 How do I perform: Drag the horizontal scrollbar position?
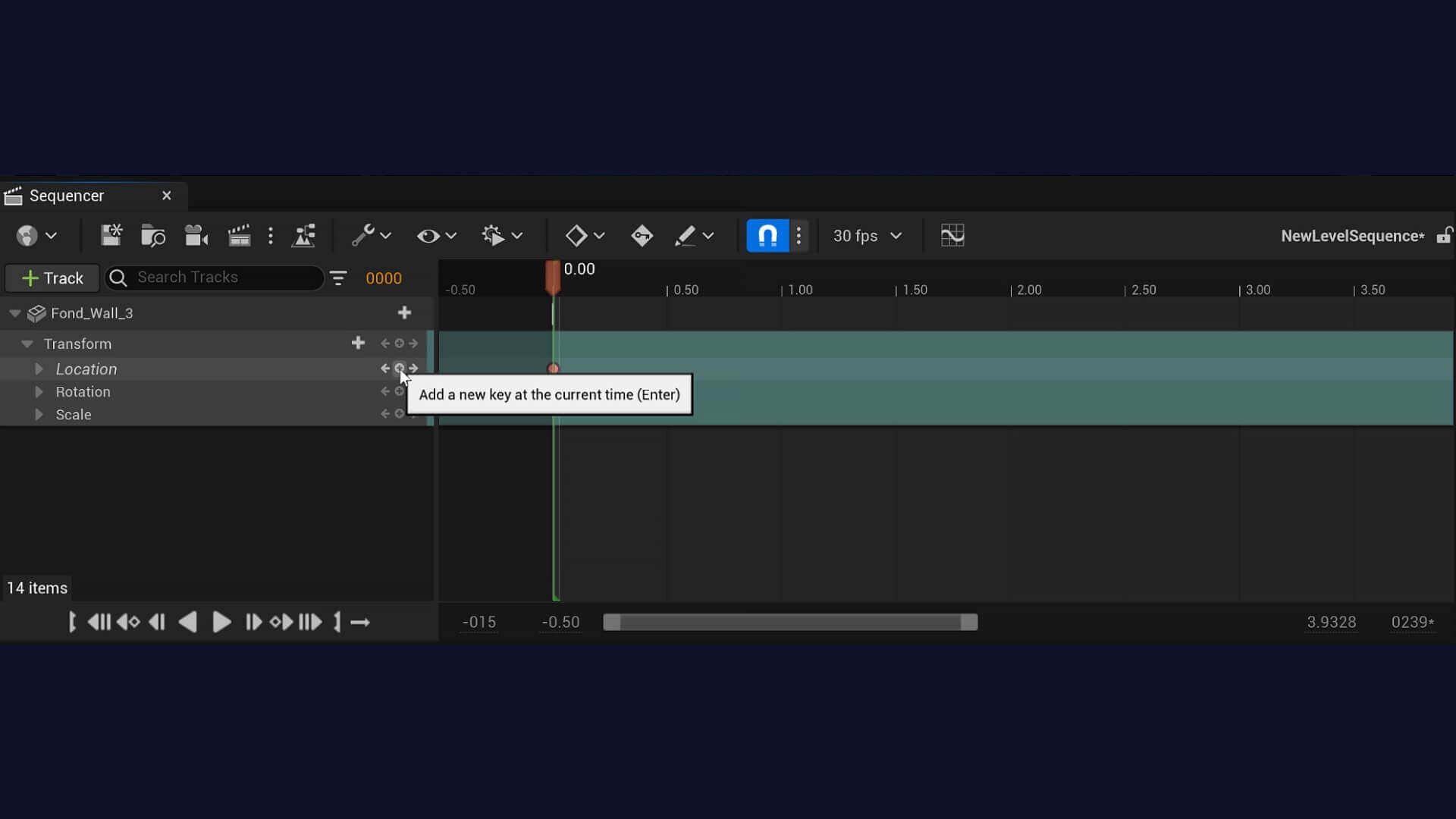791,622
